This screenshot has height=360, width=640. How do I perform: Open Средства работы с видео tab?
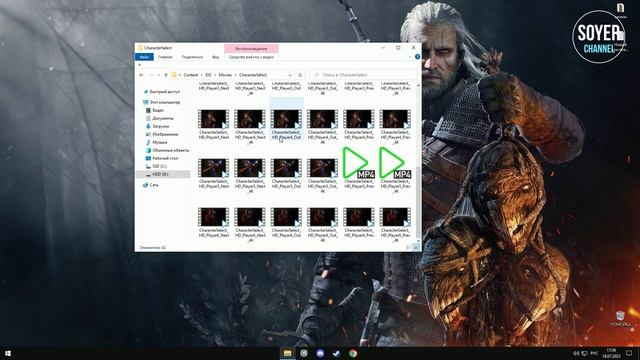click(251, 57)
